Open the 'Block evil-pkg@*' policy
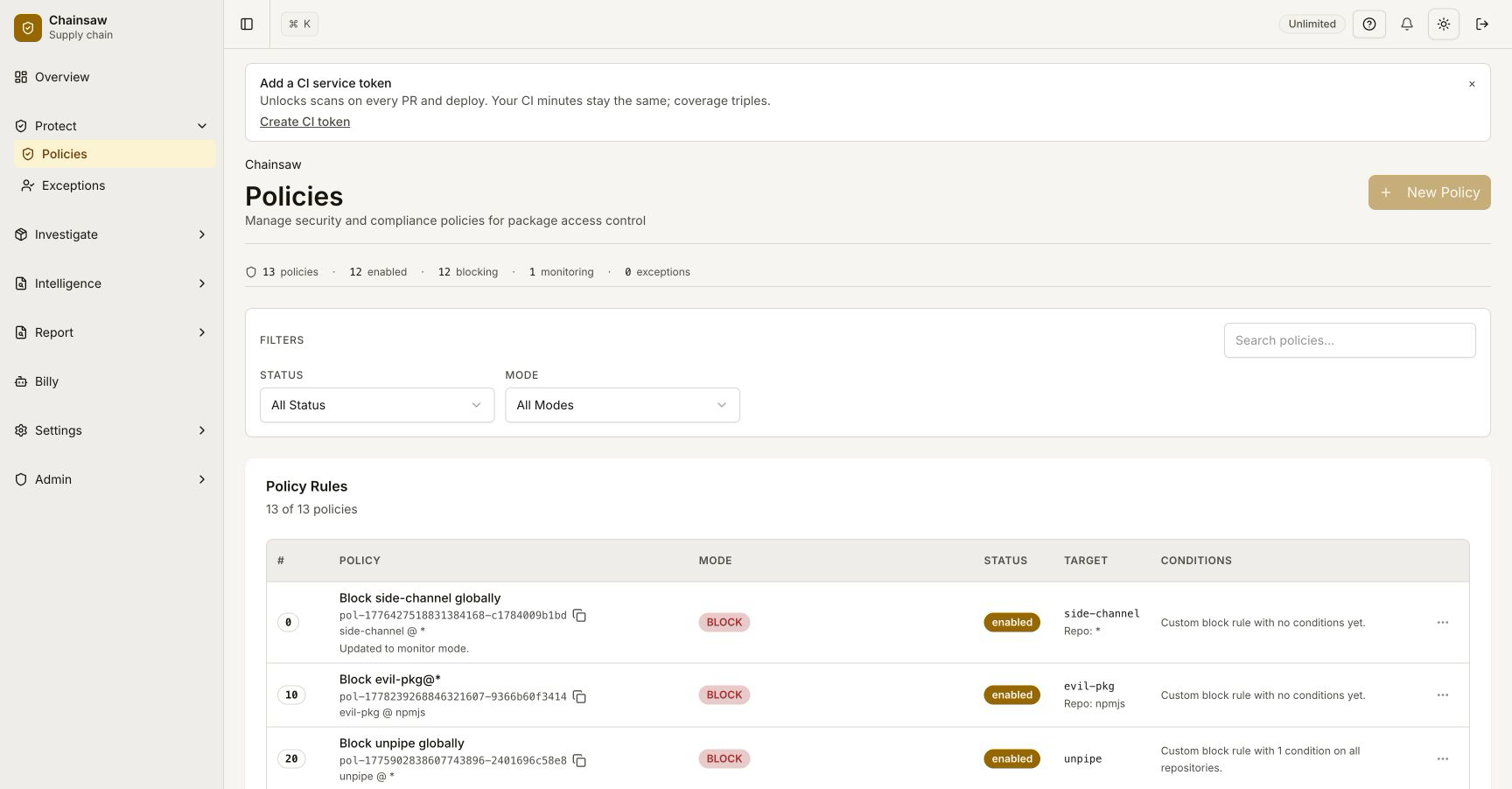This screenshot has height=789, width=1512. click(390, 680)
